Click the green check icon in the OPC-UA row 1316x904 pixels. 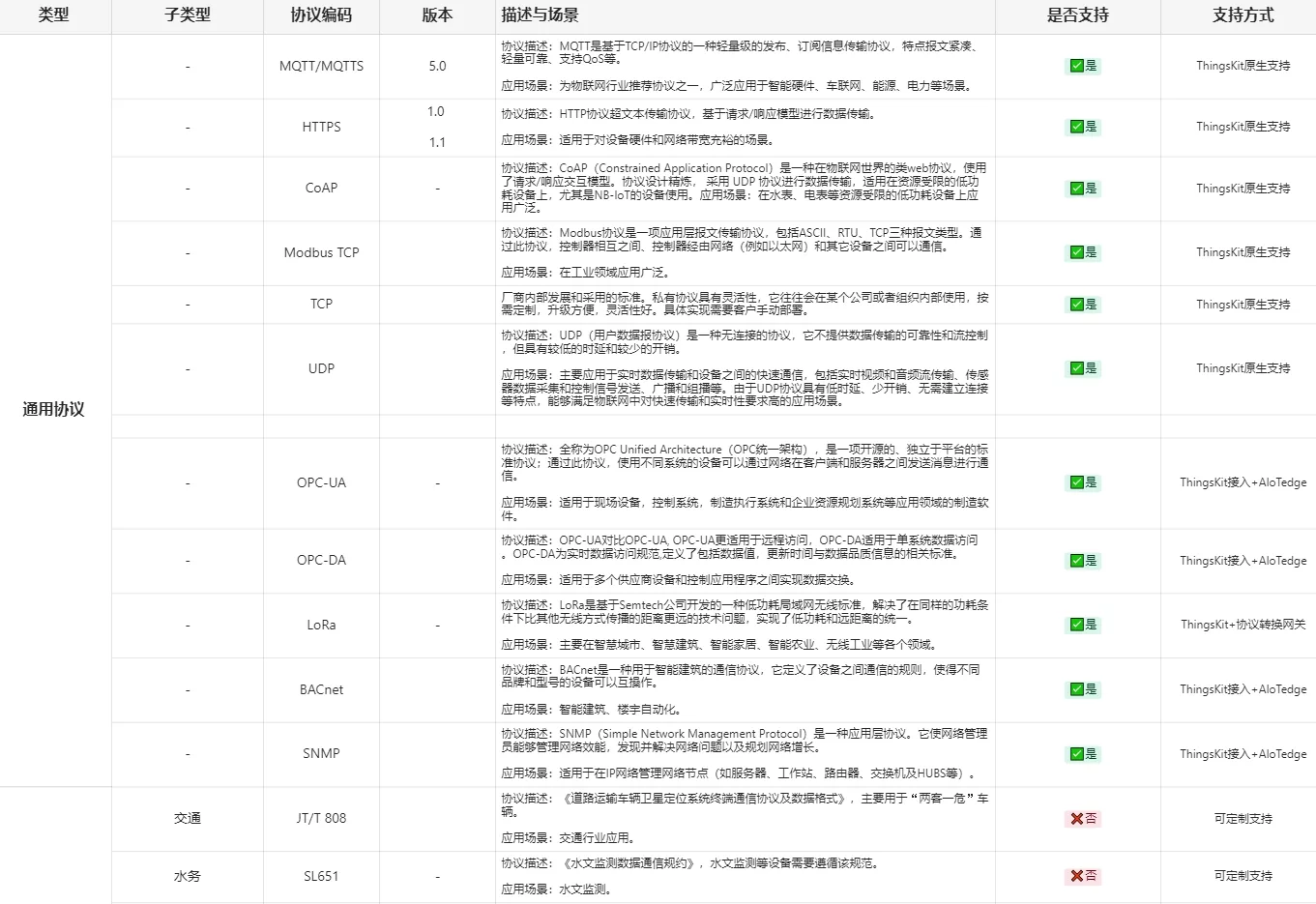(1076, 482)
